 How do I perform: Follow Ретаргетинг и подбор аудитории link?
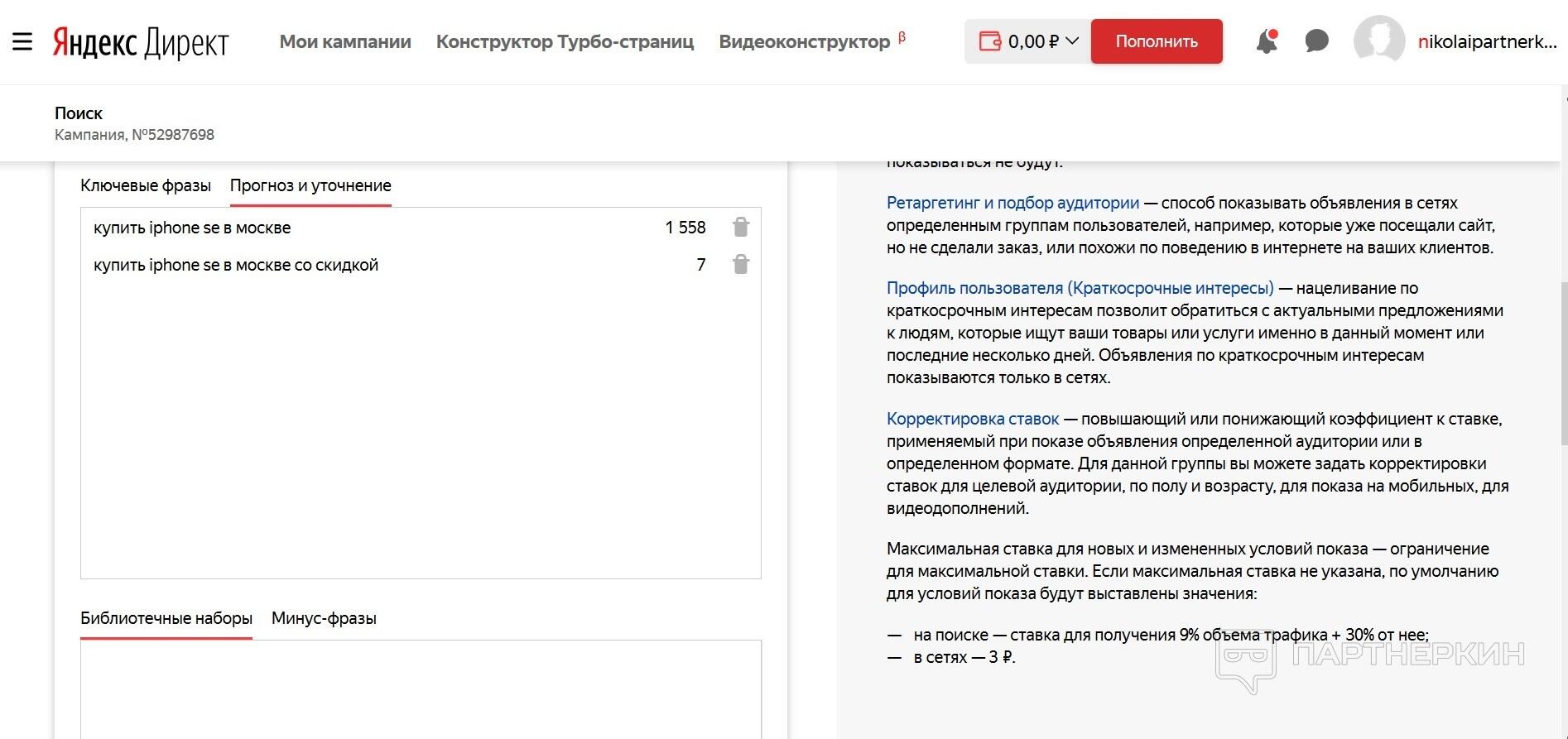tap(1012, 203)
